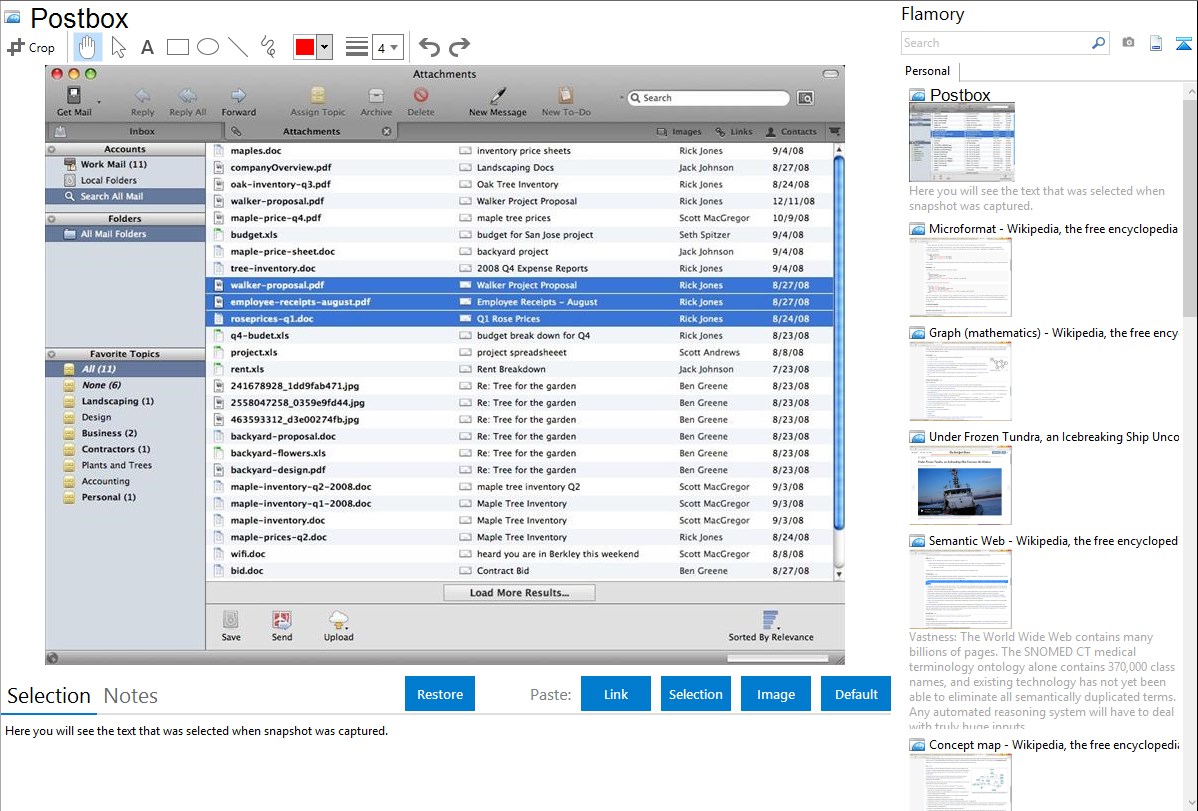This screenshot has height=811, width=1198.
Task: Switch to the Selection tab
Action: coord(49,696)
